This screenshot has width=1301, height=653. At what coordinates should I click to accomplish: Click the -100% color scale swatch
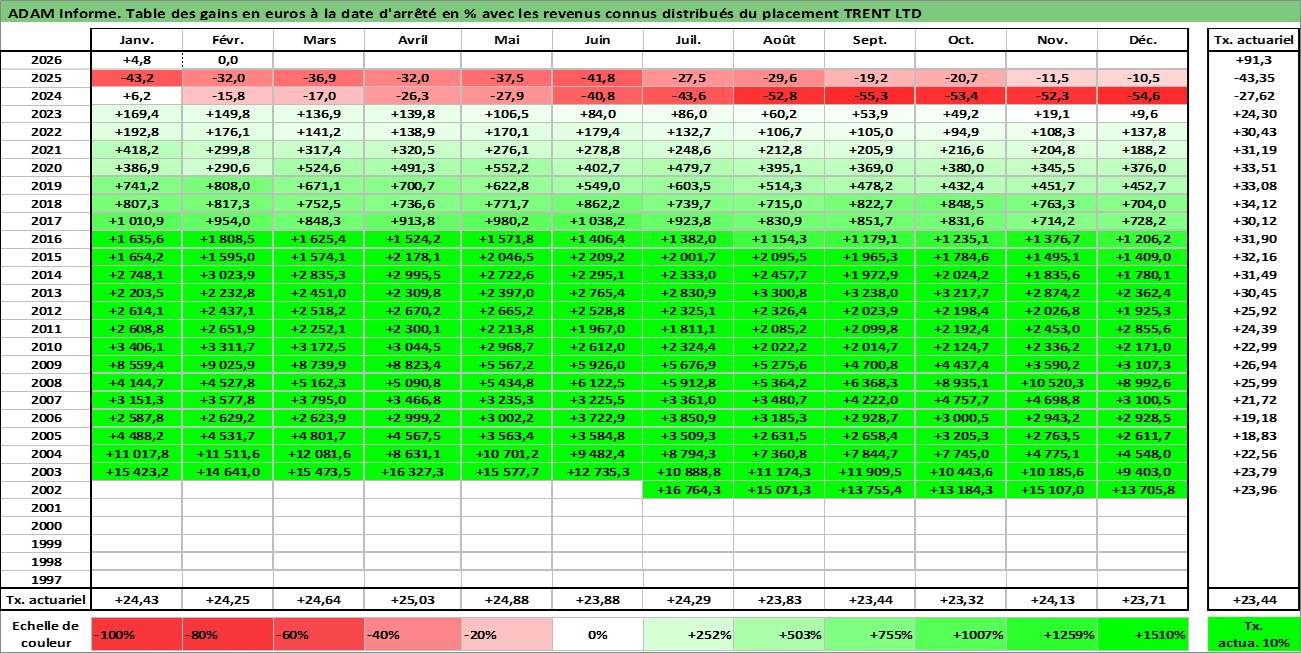click(x=136, y=634)
